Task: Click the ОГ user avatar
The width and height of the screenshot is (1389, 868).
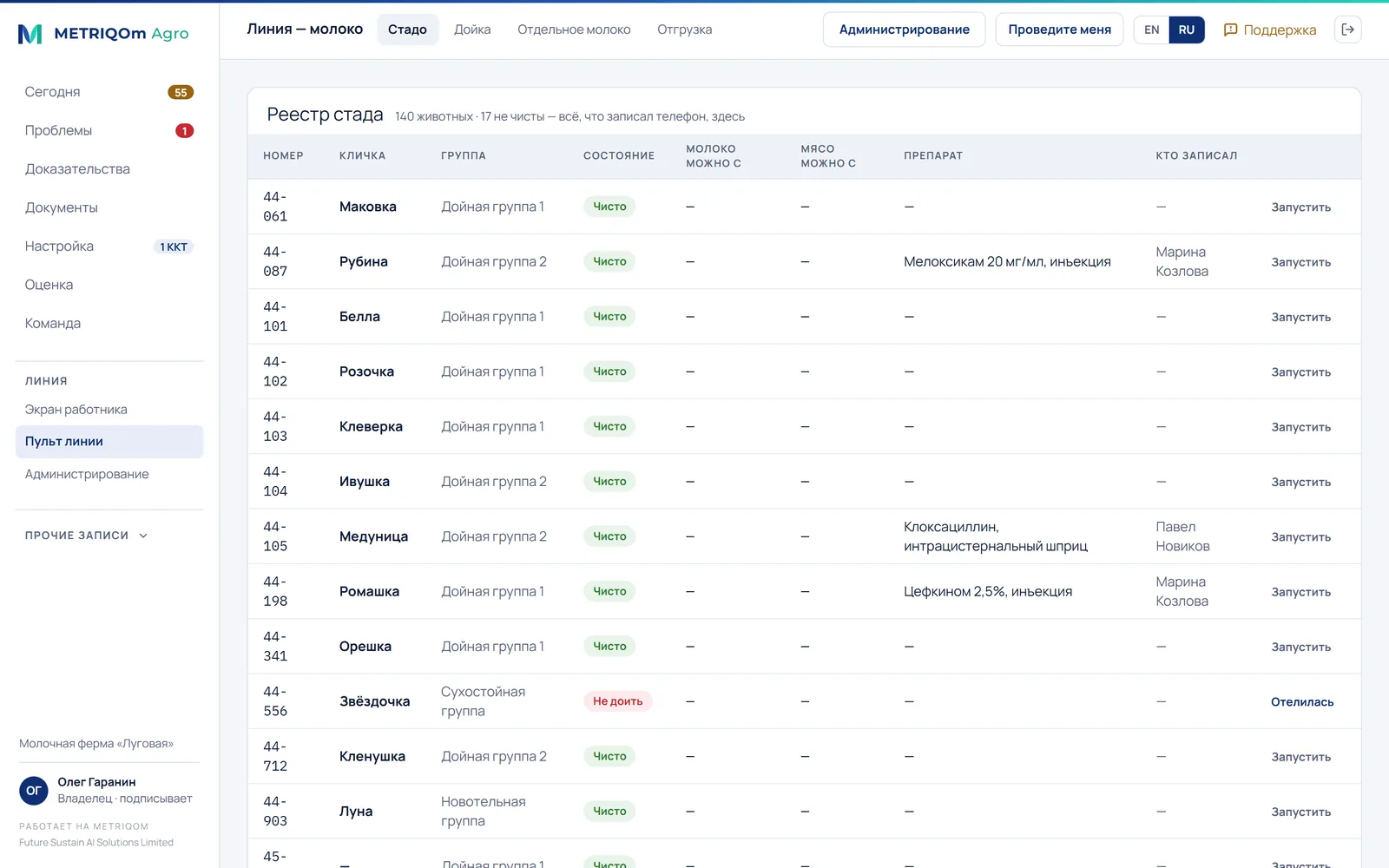Action: click(33, 791)
